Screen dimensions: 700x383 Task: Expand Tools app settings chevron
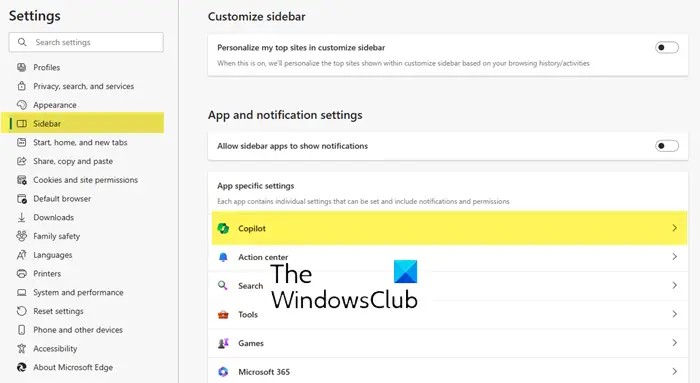(x=675, y=314)
